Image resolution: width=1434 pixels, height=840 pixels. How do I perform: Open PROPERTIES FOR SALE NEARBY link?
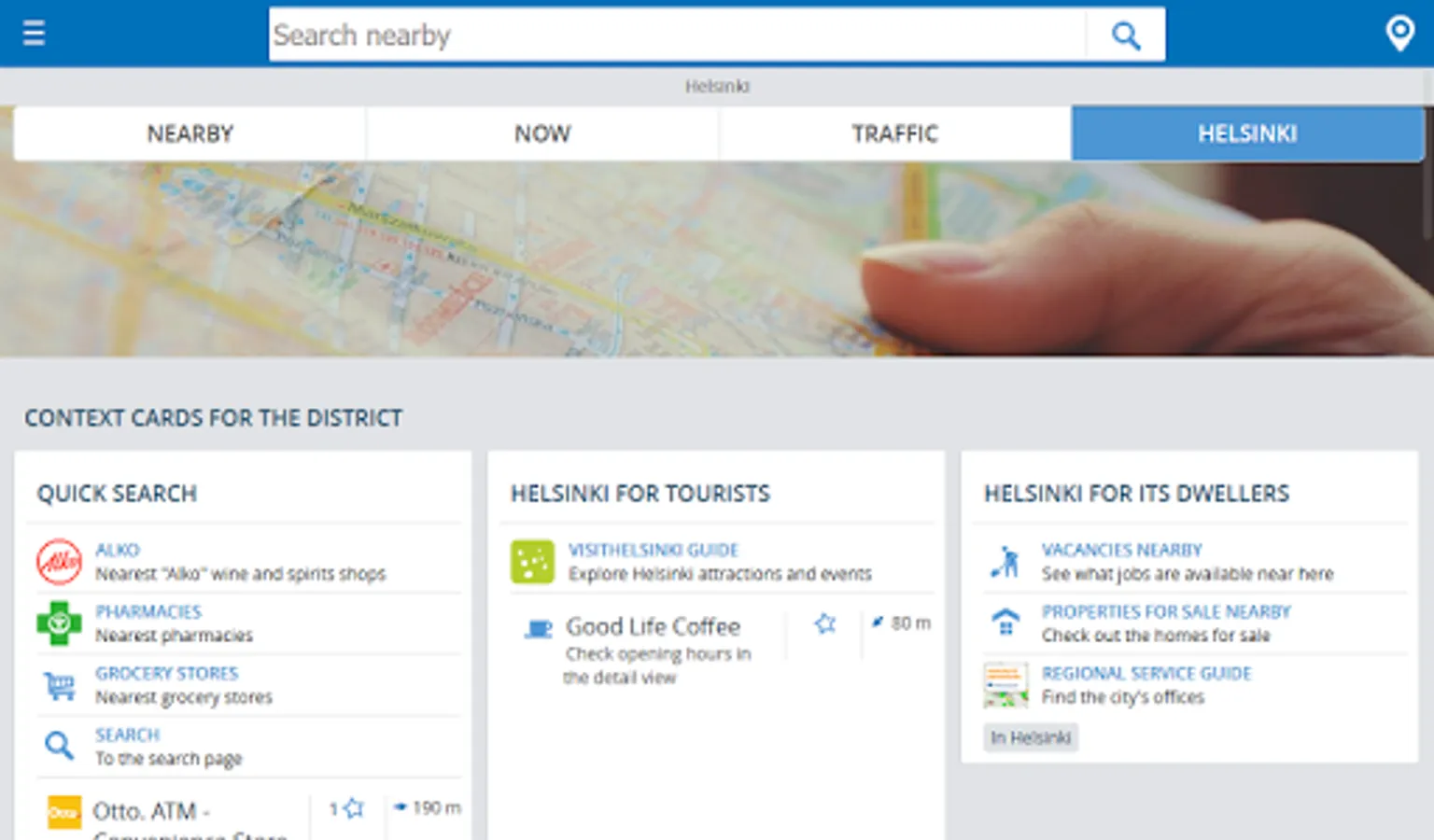[x=1166, y=611]
